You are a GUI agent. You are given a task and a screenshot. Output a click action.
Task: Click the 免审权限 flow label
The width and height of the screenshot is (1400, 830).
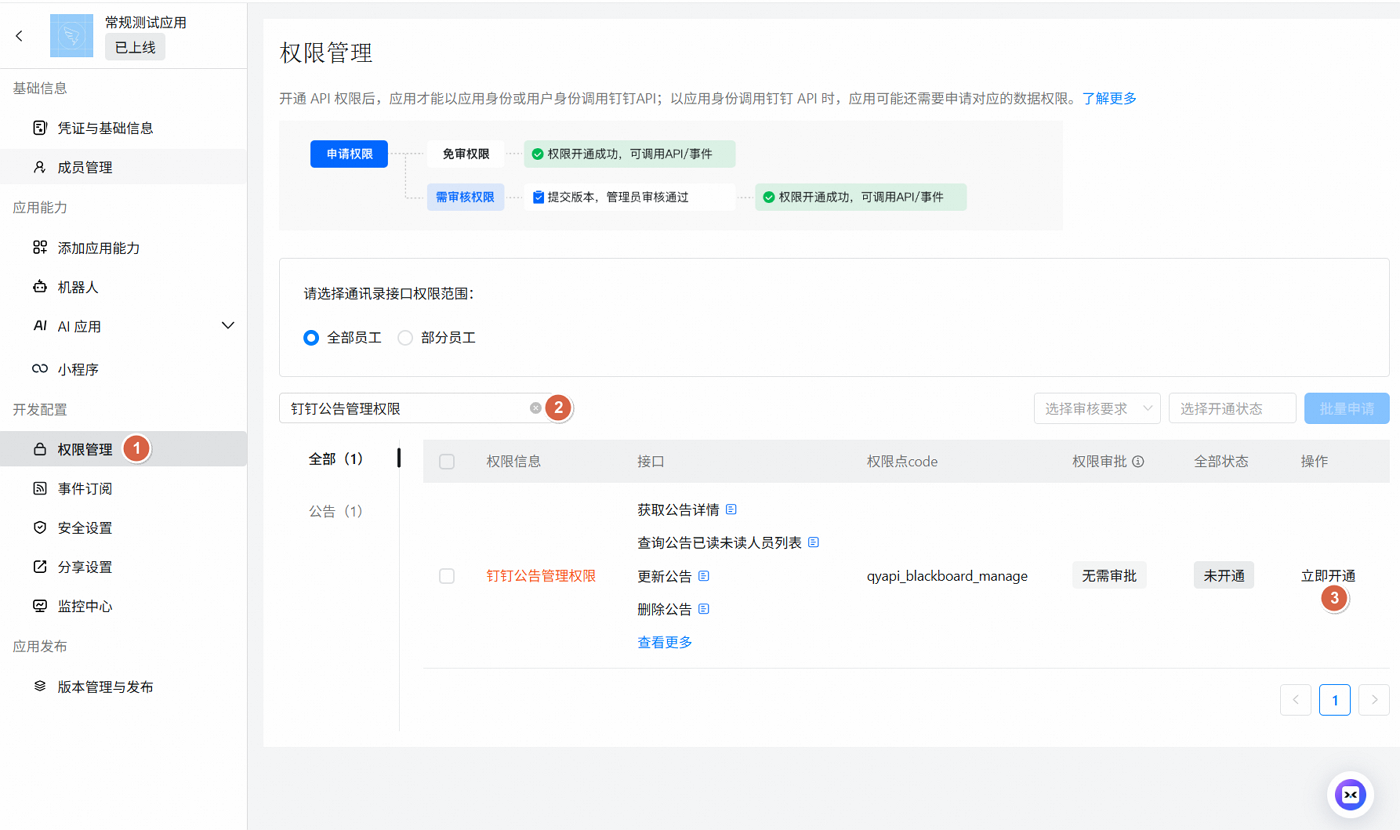pyautogui.click(x=466, y=154)
